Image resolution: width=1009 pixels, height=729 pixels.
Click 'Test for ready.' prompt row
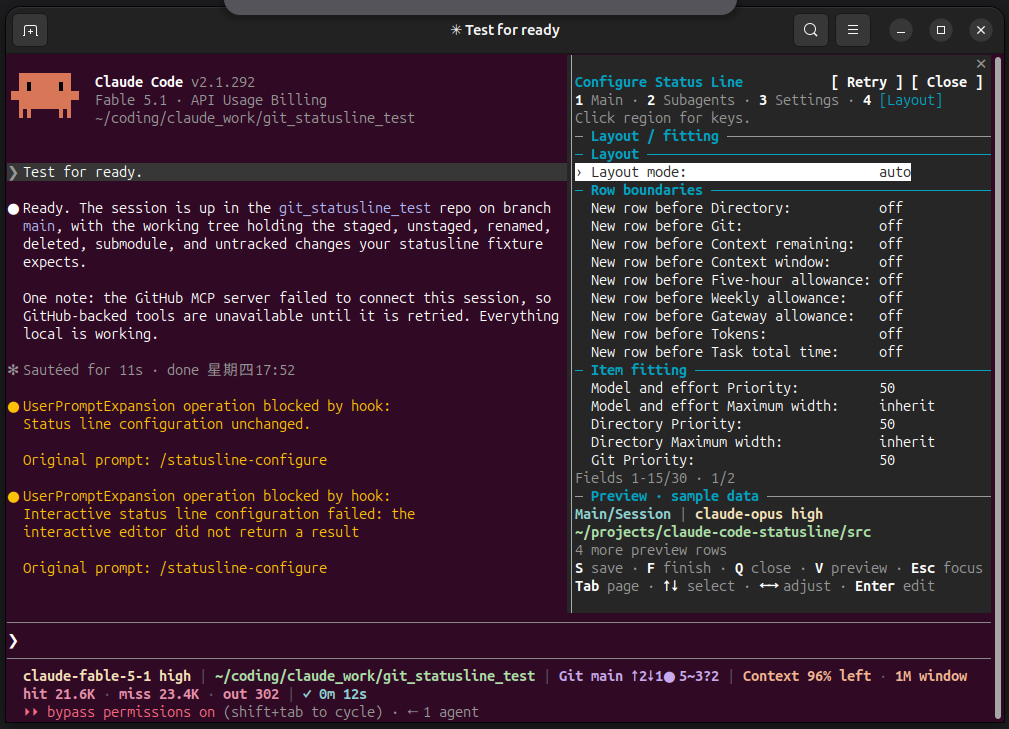(x=287, y=172)
